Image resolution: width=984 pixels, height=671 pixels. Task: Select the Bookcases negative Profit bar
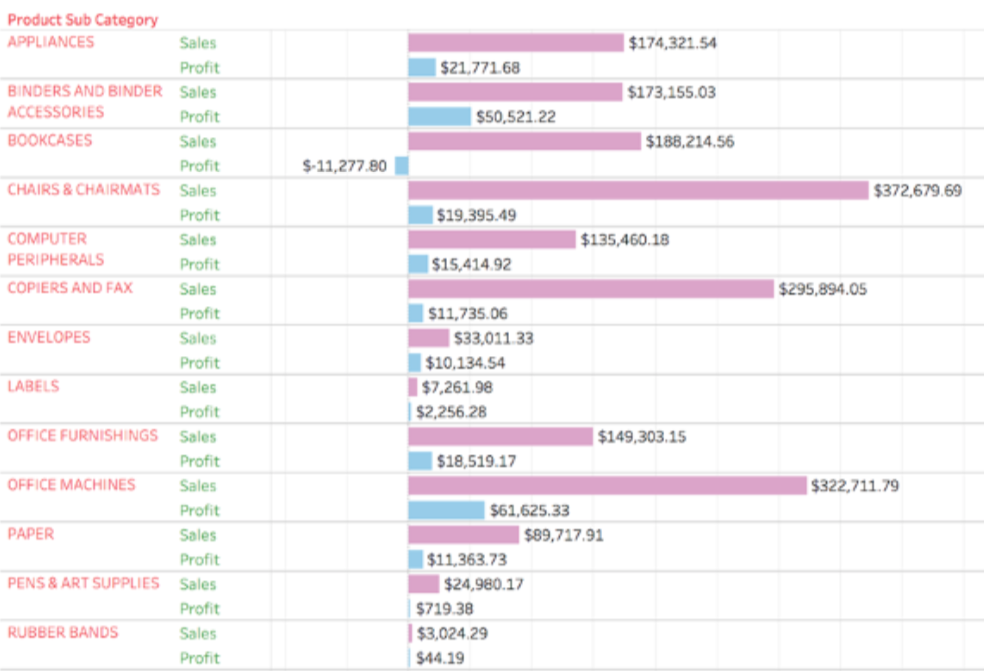[x=402, y=166]
